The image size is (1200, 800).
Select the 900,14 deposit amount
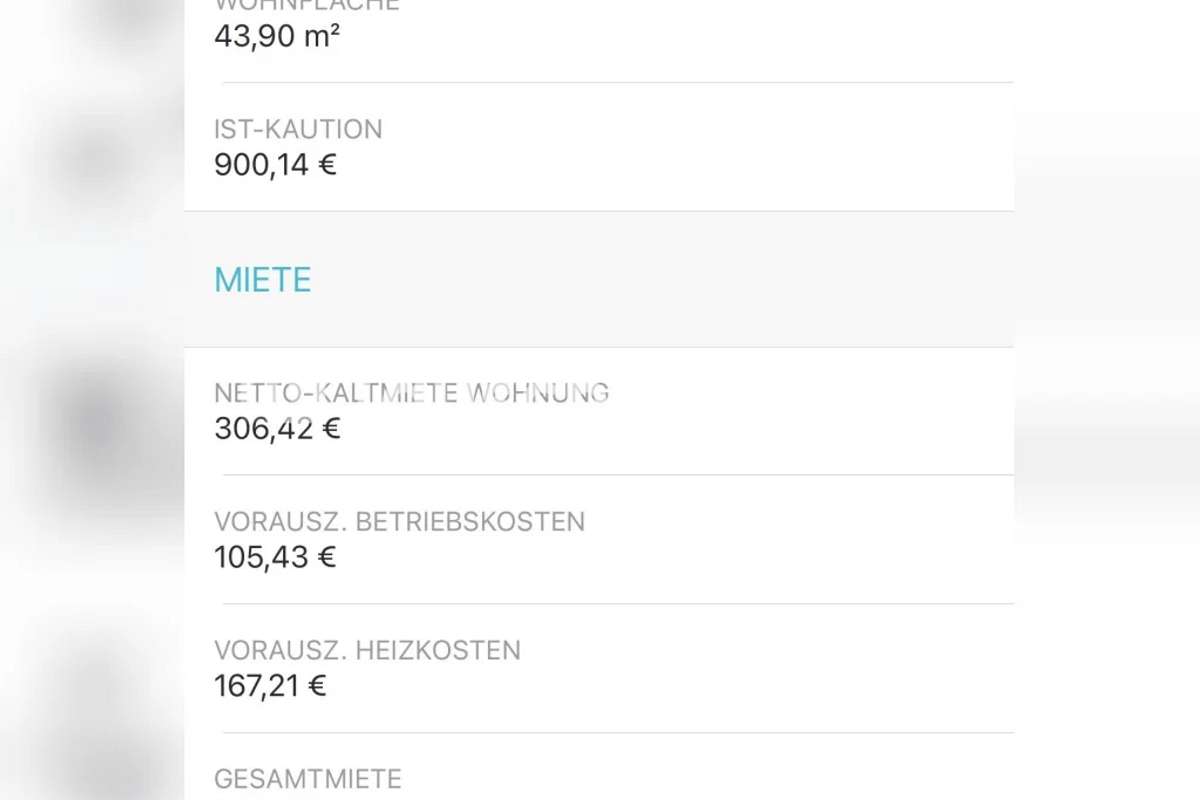point(261,165)
